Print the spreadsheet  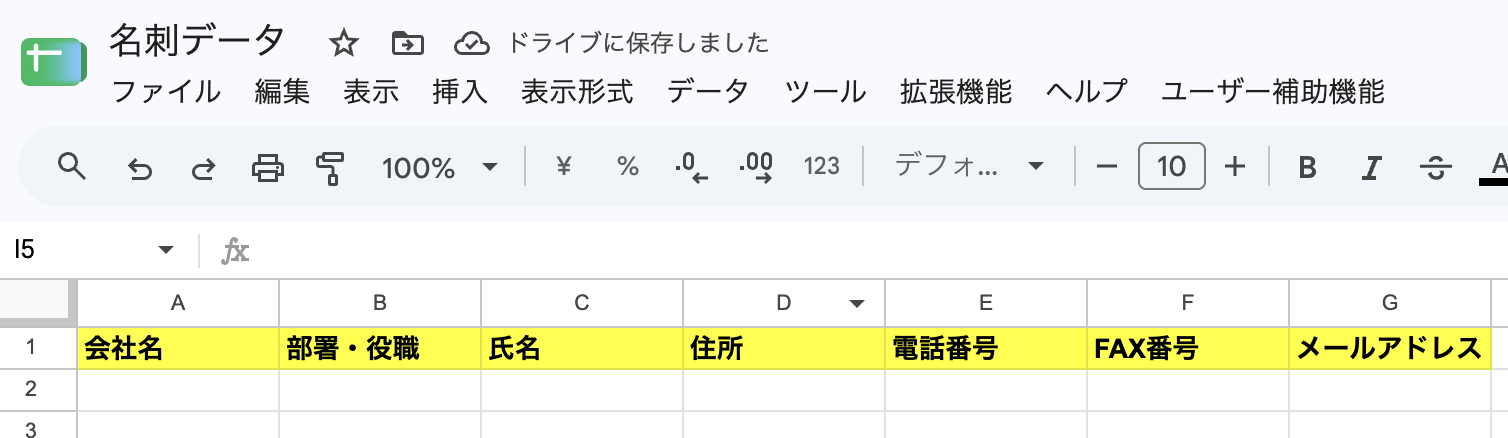(x=267, y=167)
